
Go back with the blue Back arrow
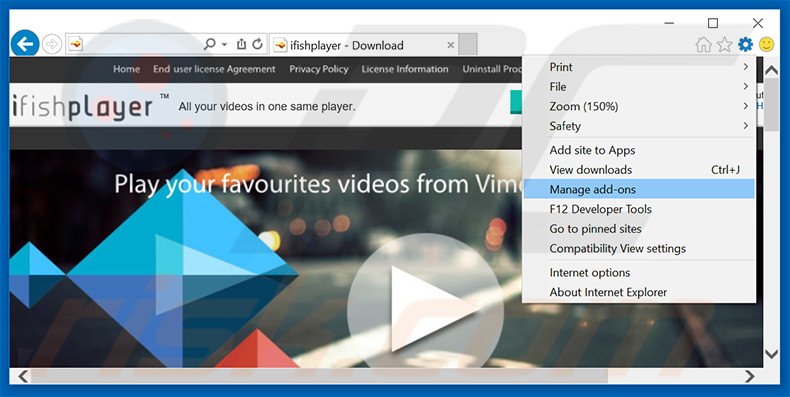tap(25, 44)
